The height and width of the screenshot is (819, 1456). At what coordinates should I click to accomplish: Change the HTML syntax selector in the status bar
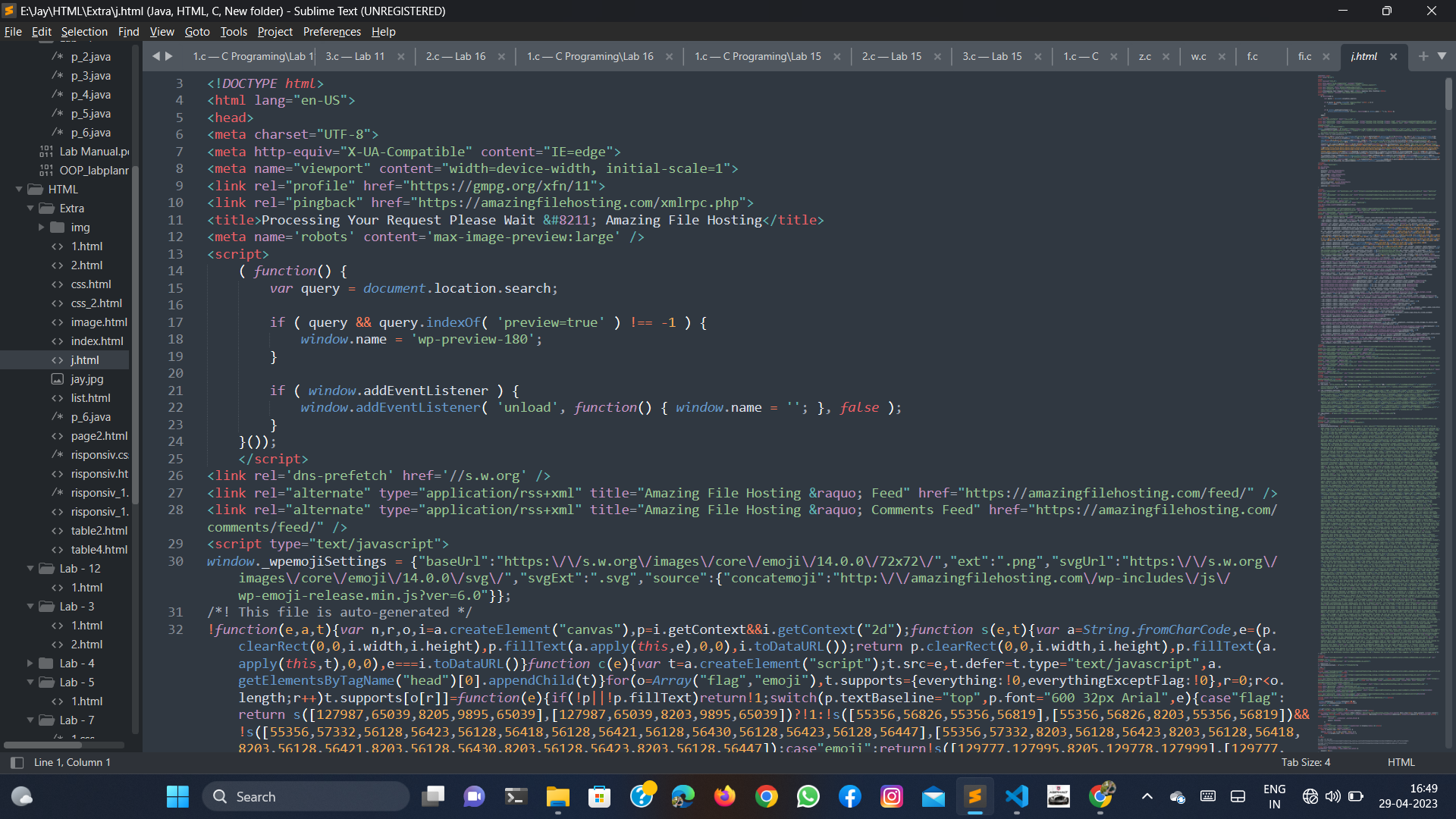pos(1401,762)
